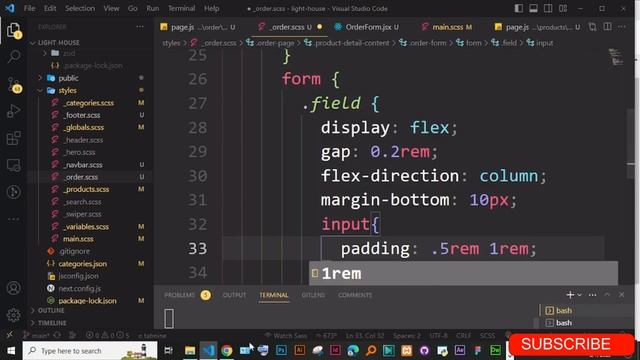The width and height of the screenshot is (640, 360).
Task: Open _globals.scss in explorer
Action: (x=83, y=127)
